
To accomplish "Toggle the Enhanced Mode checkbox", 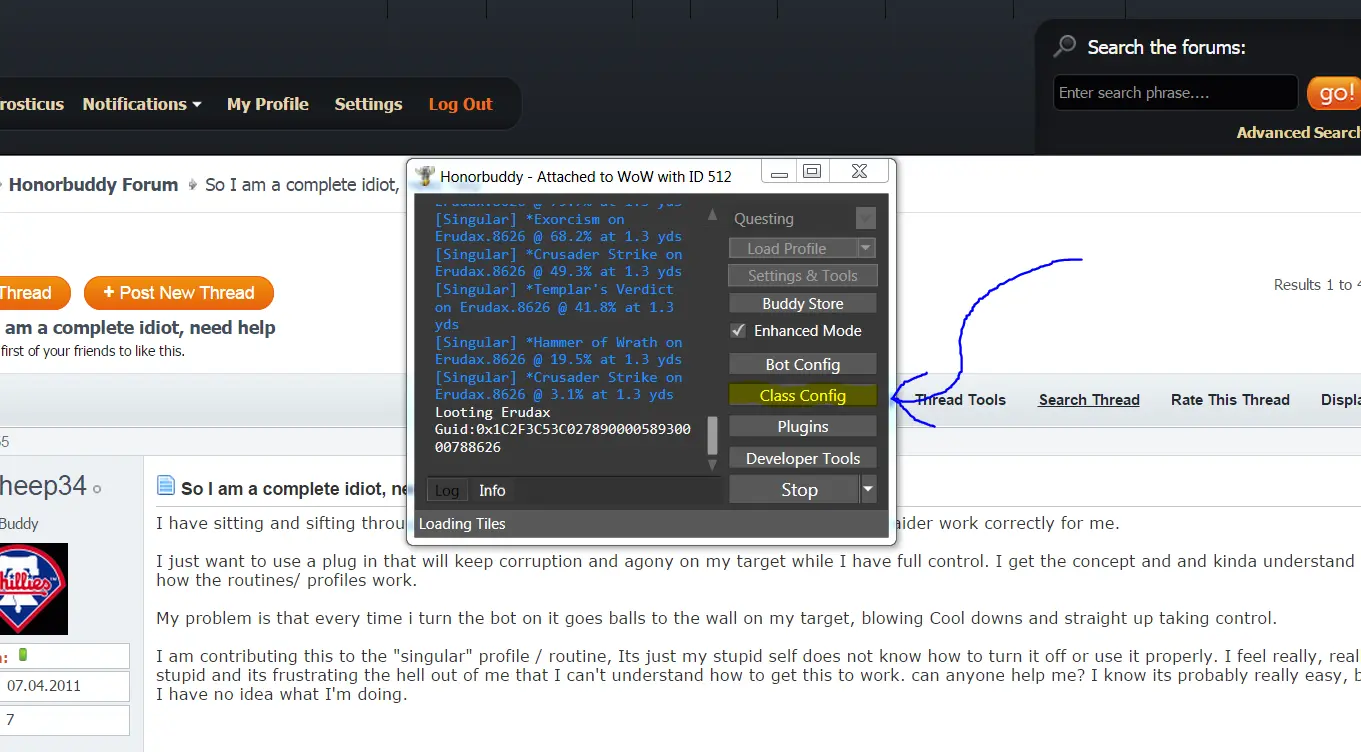I will tap(738, 330).
